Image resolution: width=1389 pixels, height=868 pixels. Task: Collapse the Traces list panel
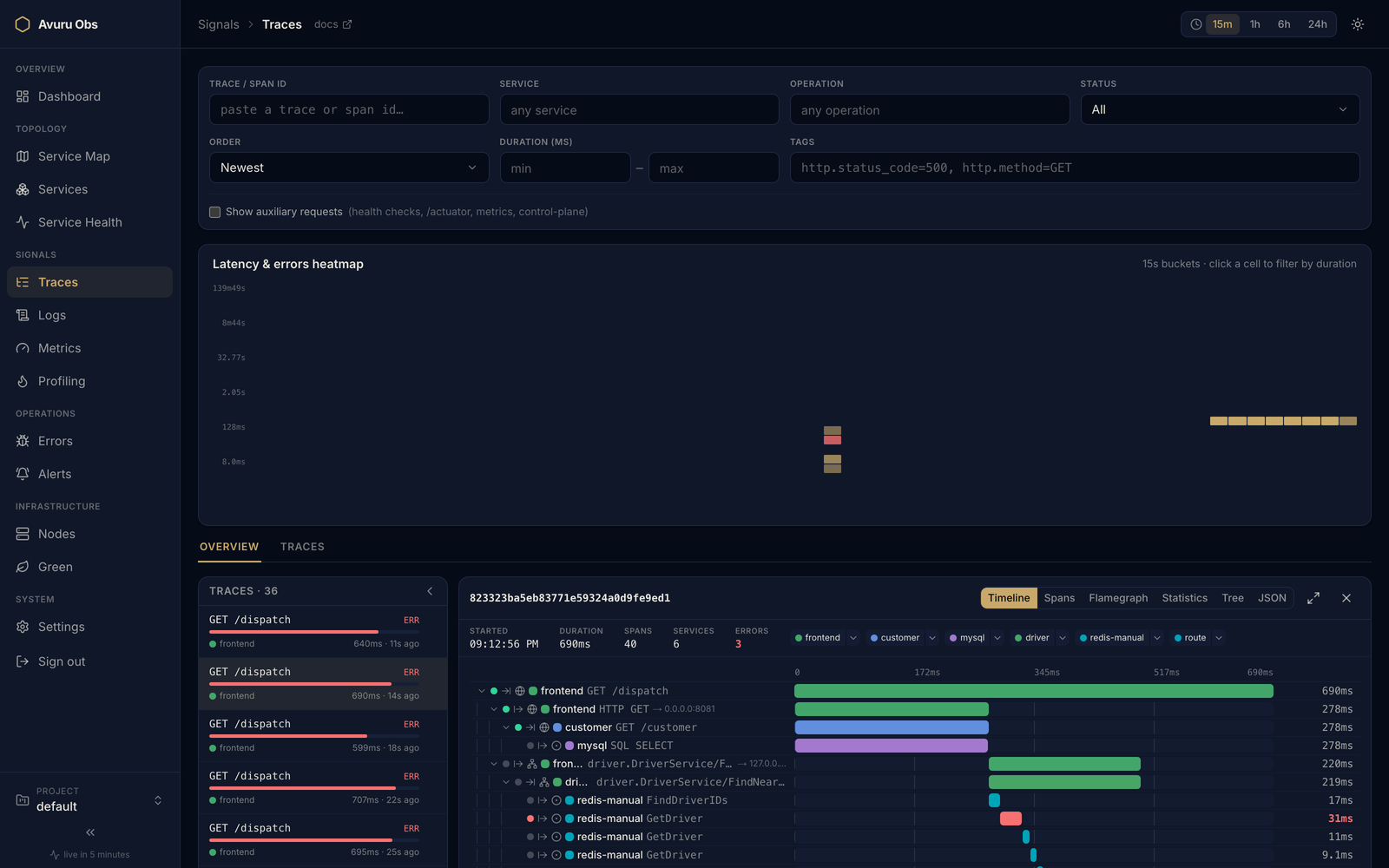430,591
